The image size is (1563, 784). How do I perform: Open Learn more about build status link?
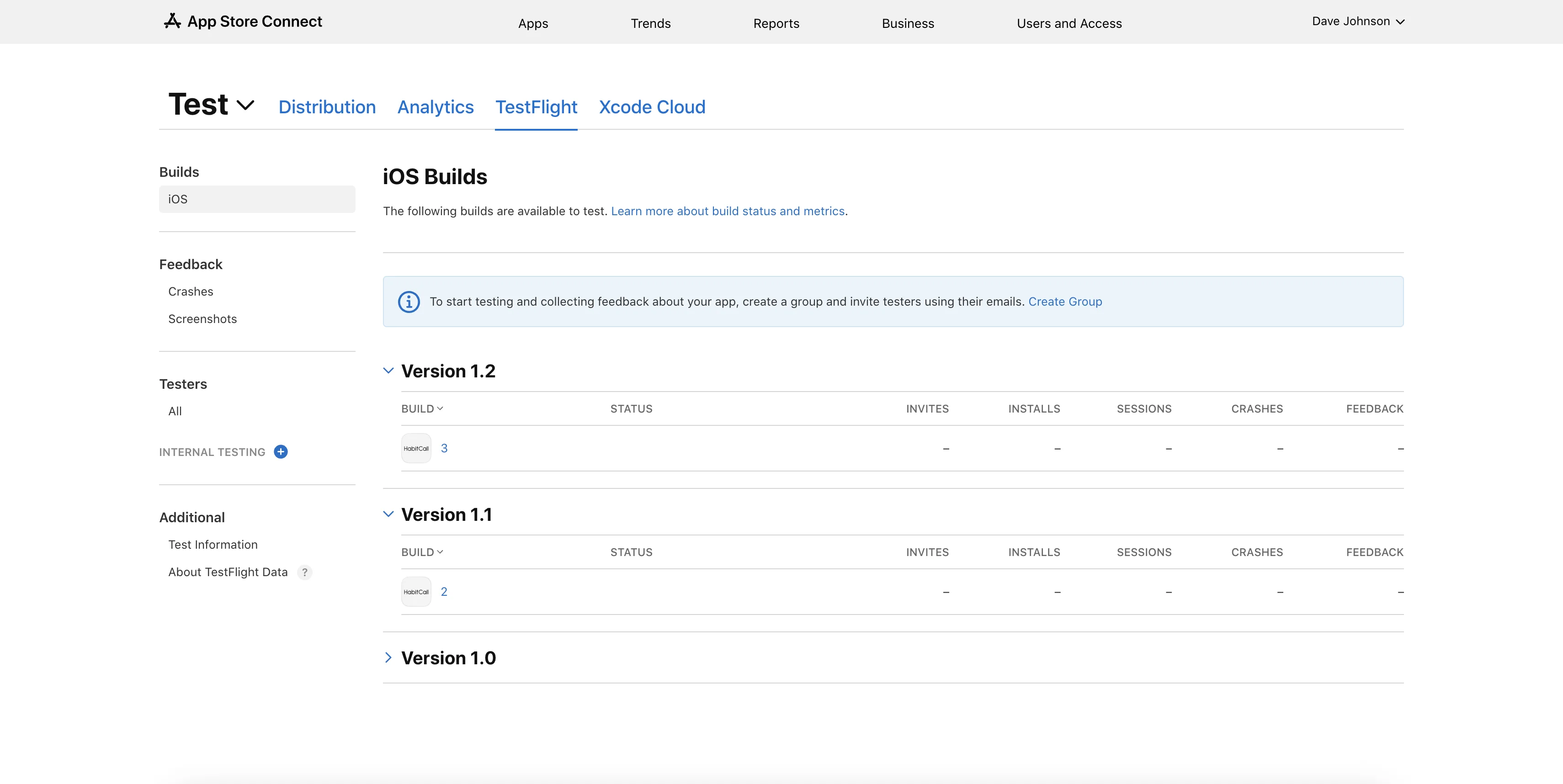(728, 211)
